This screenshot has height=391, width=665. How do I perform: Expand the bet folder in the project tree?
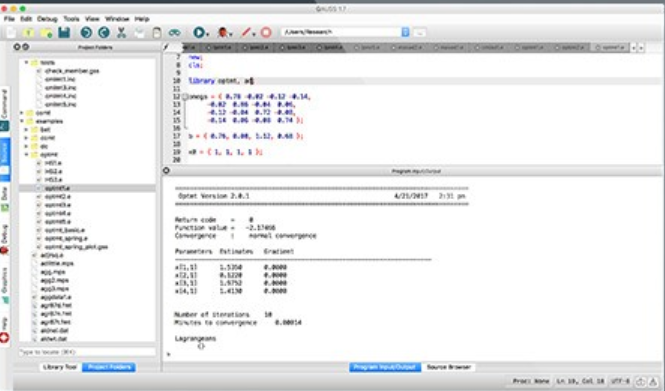pos(26,130)
